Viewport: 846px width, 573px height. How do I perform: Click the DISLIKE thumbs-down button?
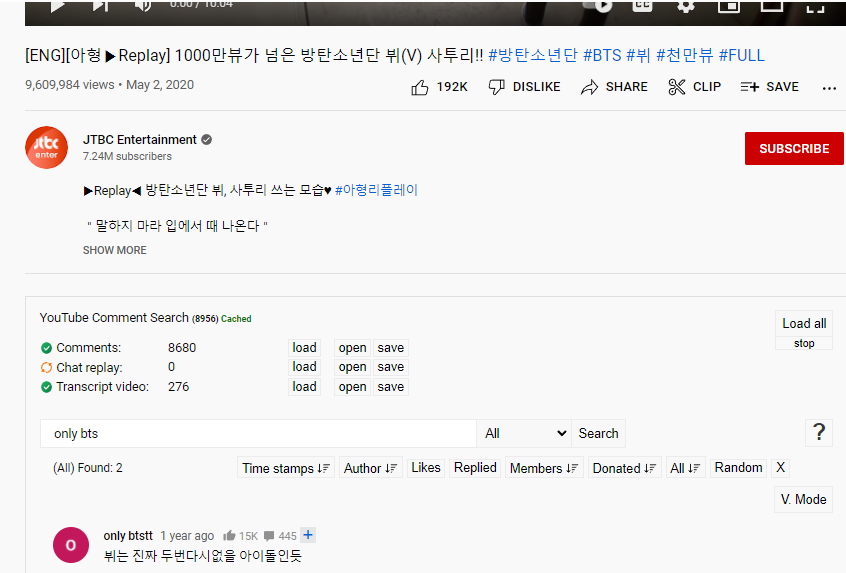coord(524,87)
